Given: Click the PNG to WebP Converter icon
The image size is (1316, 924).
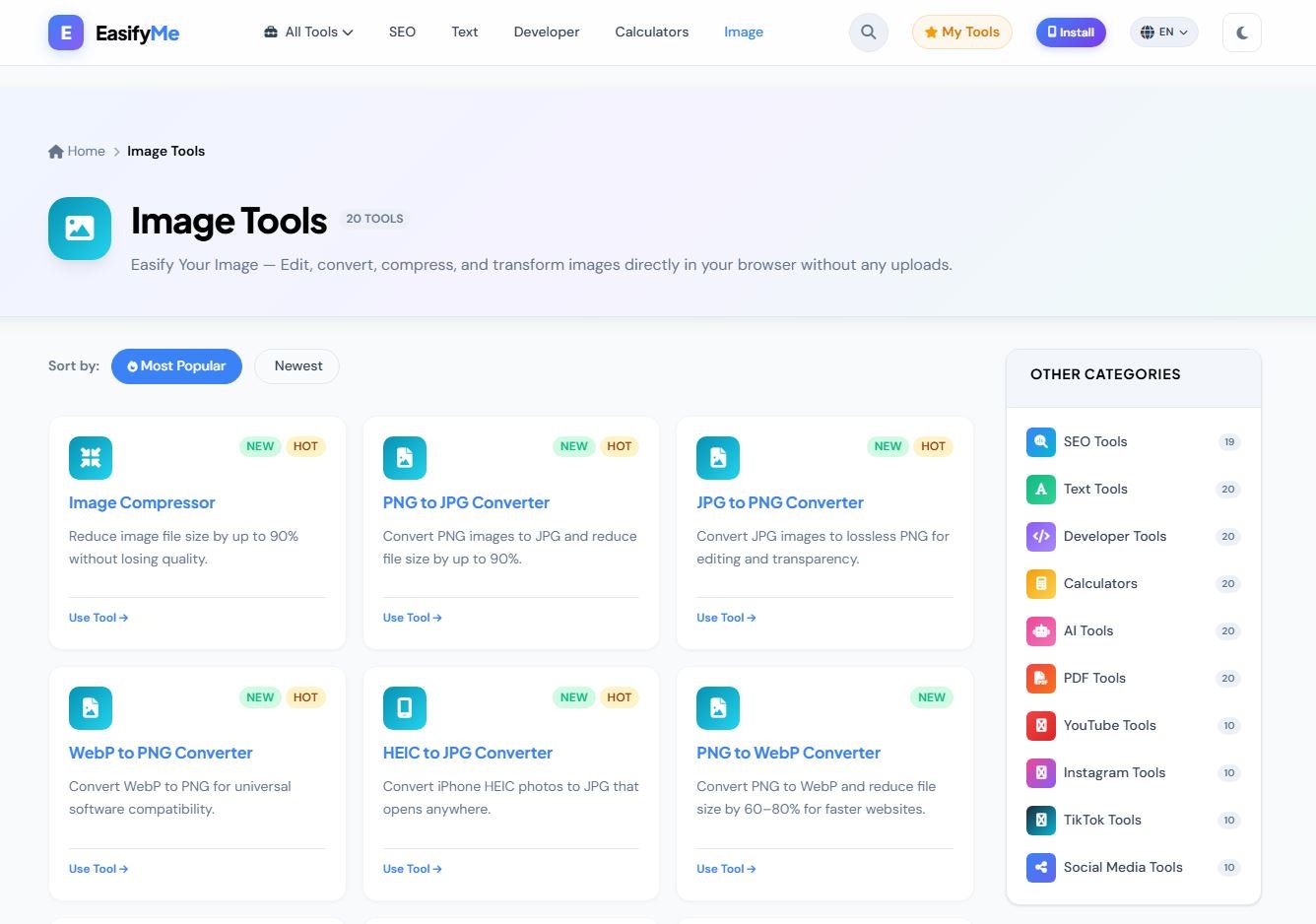Looking at the screenshot, I should point(718,708).
